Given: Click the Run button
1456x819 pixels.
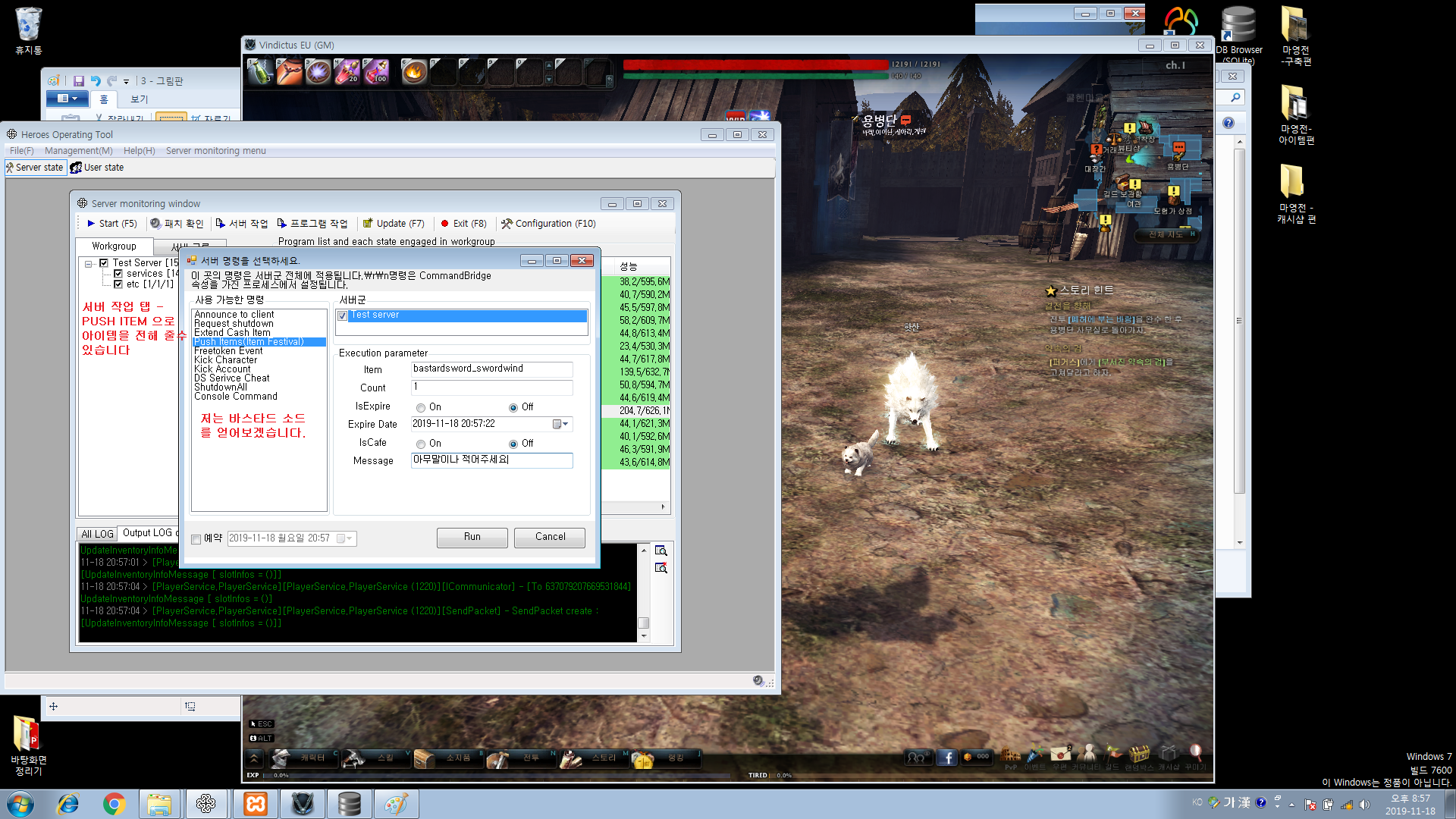Looking at the screenshot, I should 472,537.
